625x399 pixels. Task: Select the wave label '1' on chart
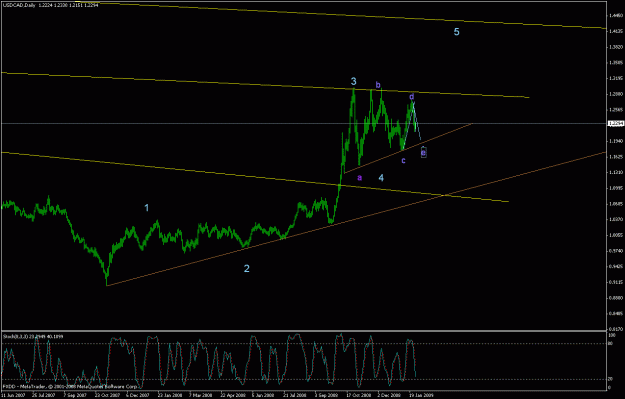pos(146,208)
